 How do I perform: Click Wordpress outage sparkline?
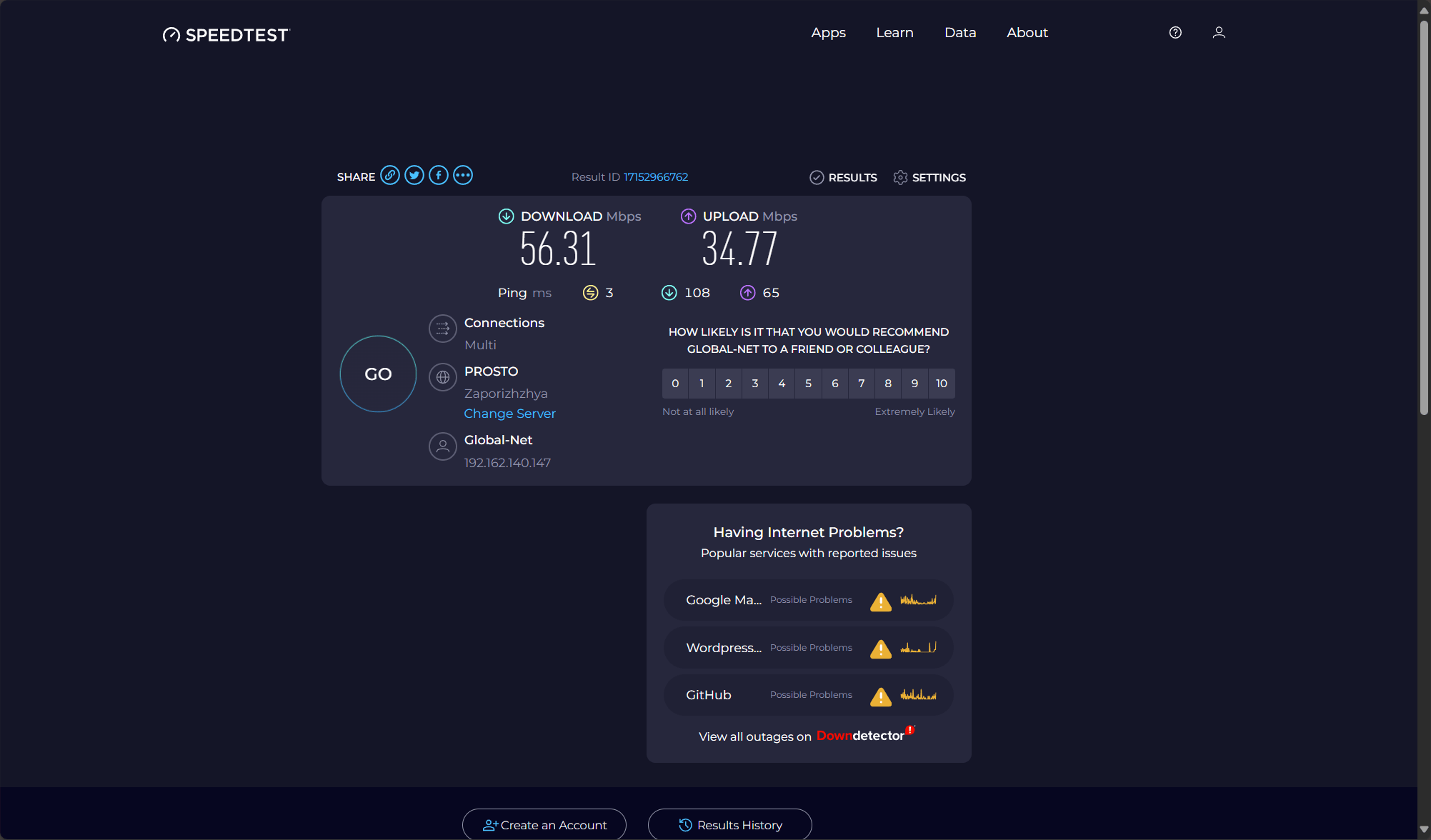click(918, 647)
